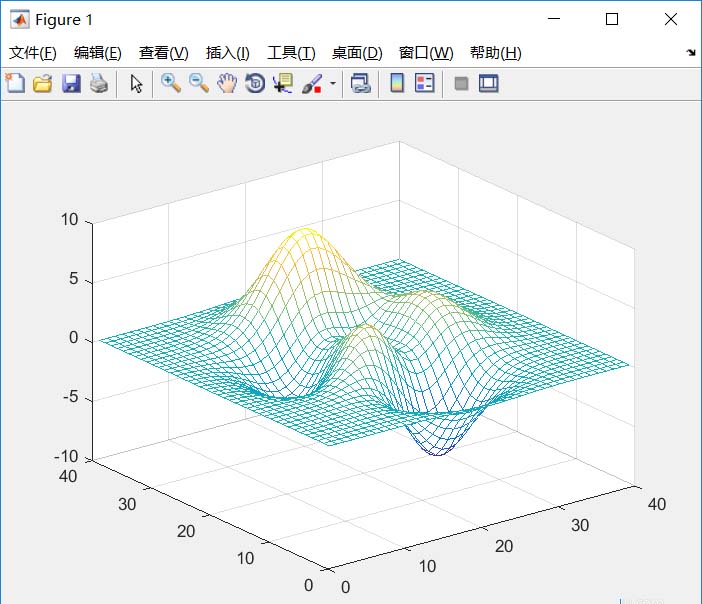Click the Show Plot Tools and Dock icon
This screenshot has width=702, height=604.
click(488, 83)
